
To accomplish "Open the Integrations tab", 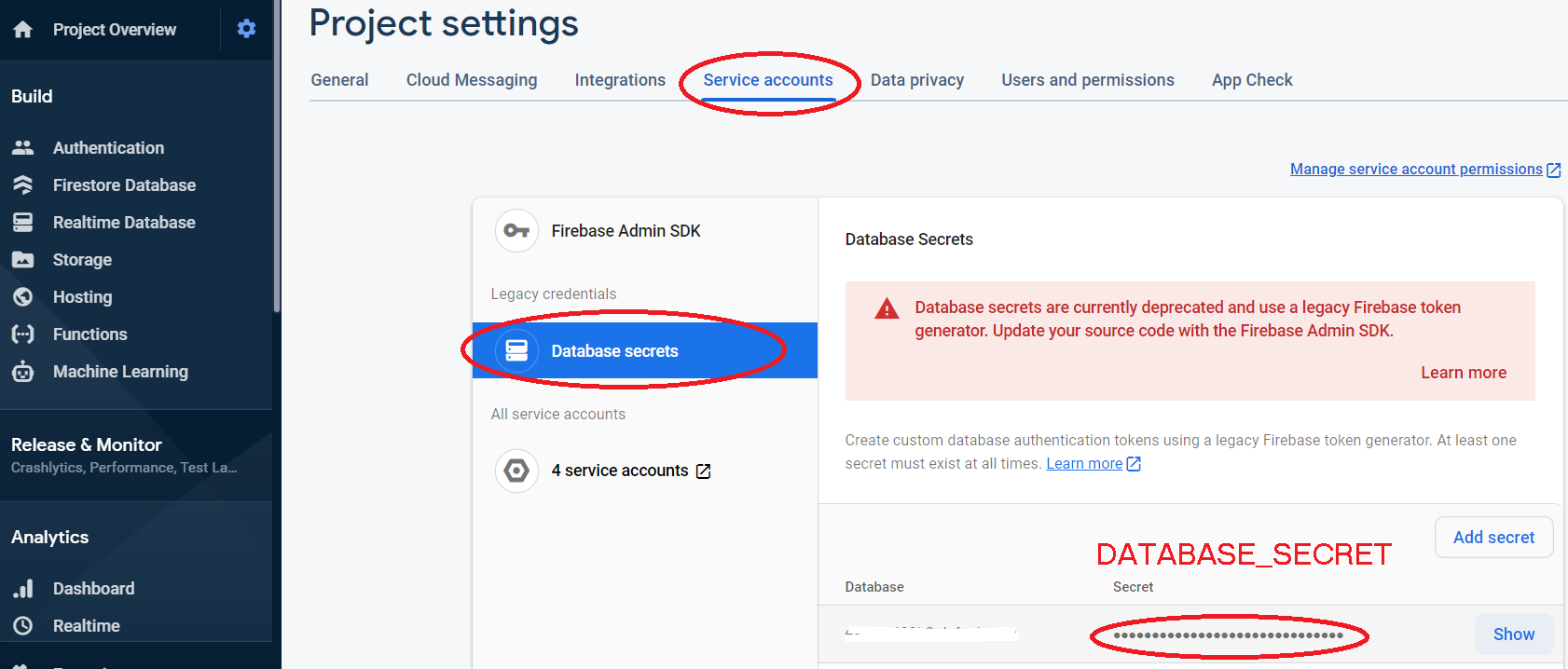I will pyautogui.click(x=620, y=80).
